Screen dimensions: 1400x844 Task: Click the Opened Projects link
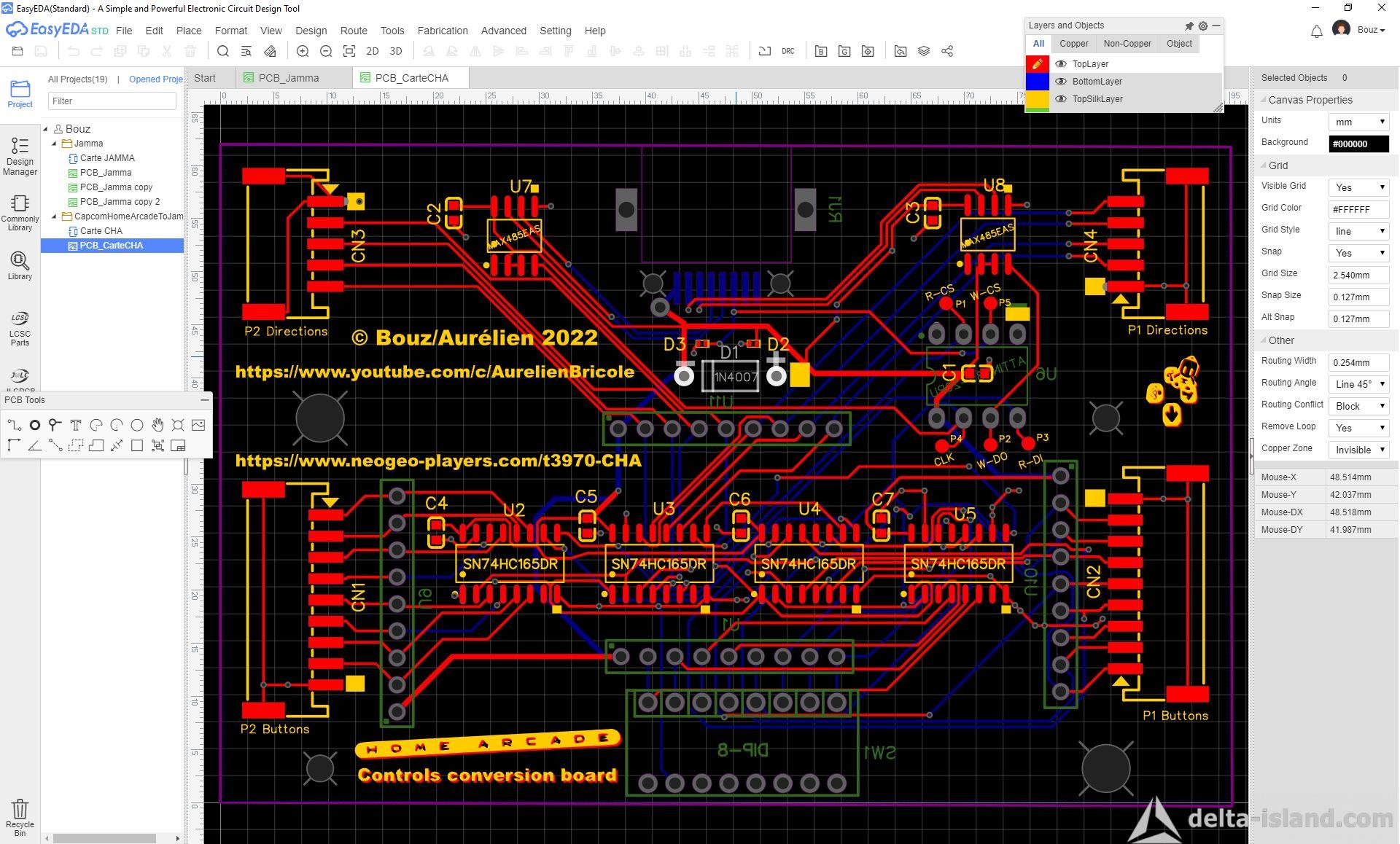(155, 79)
